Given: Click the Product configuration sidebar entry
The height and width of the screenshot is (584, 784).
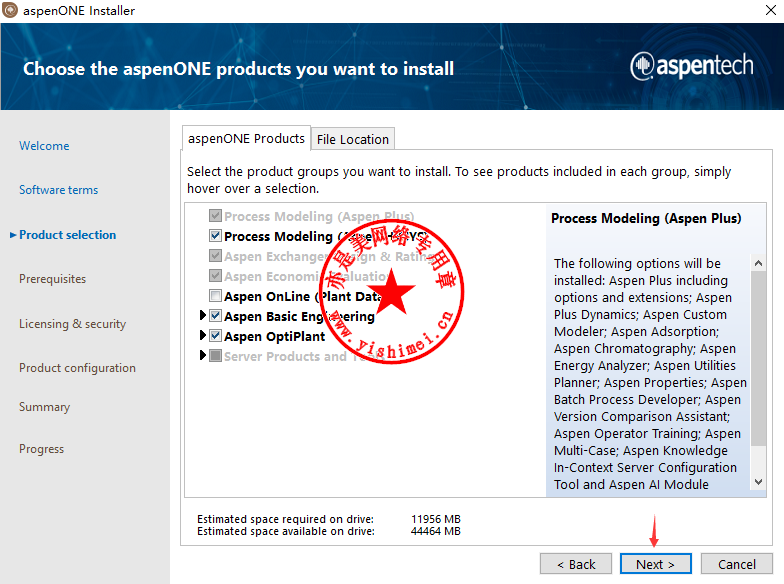Looking at the screenshot, I should 77,368.
